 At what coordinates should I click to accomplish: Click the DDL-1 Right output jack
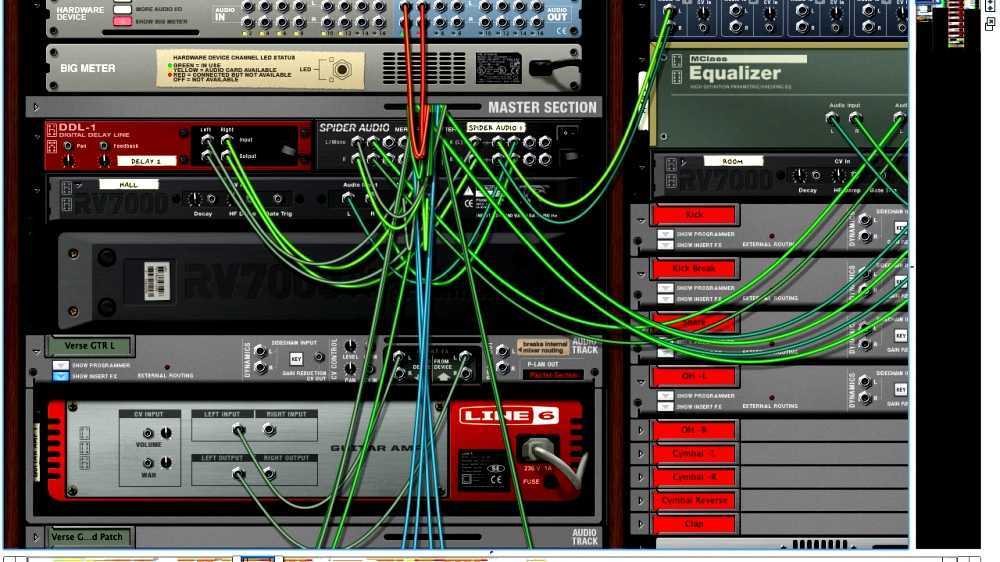226,156
